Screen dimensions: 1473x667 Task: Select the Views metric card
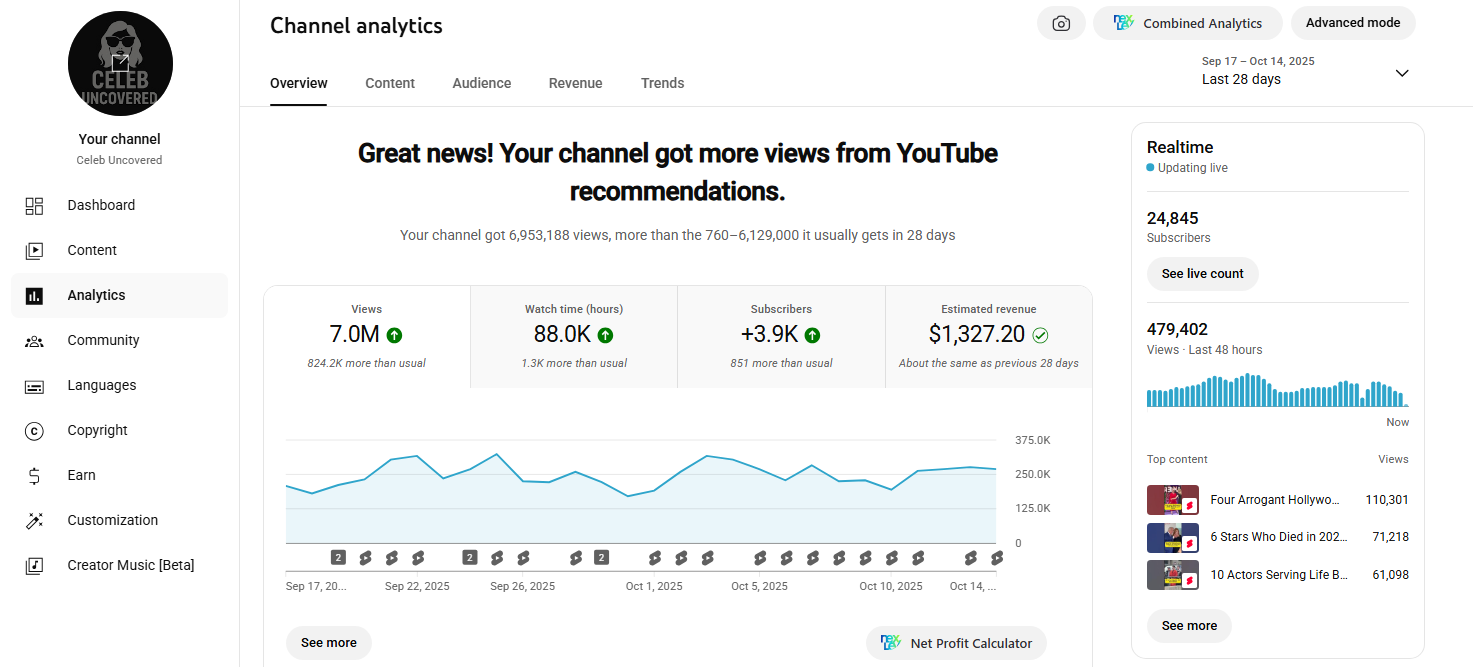point(367,337)
